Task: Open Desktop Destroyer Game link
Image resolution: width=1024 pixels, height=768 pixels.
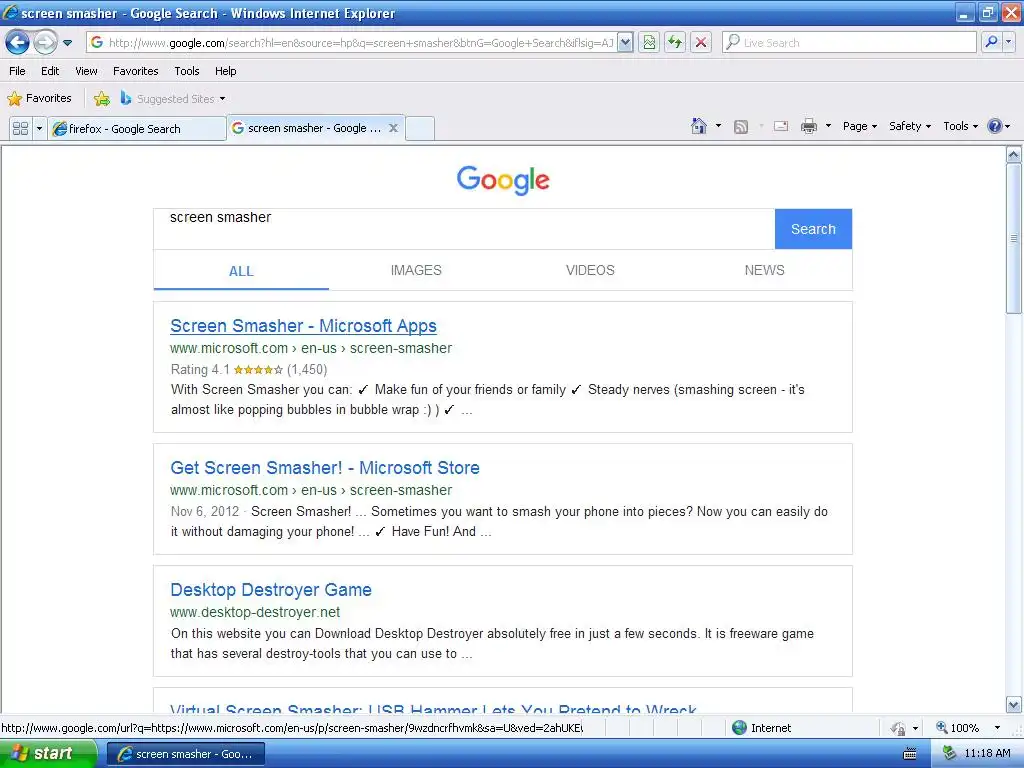Action: point(270,590)
